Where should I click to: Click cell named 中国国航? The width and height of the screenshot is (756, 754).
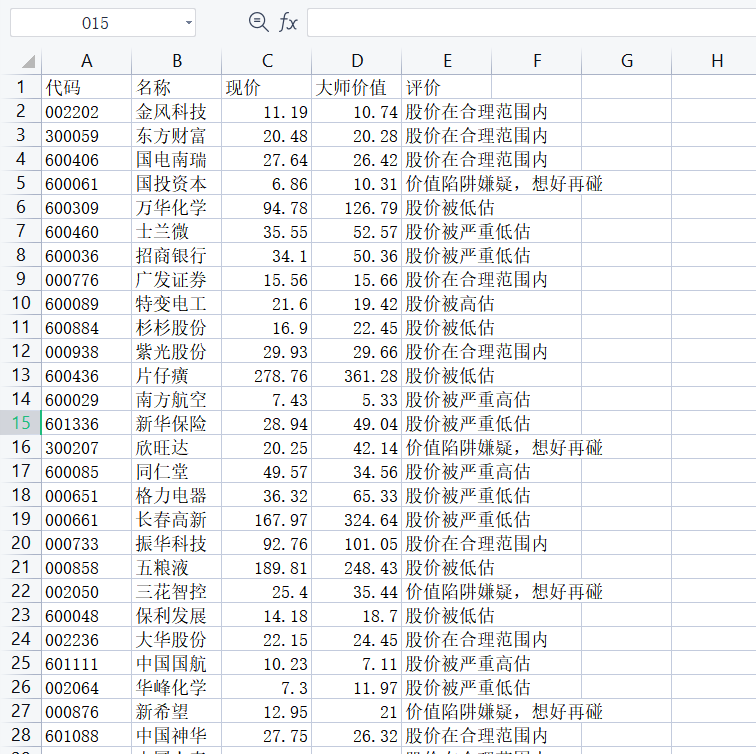click(176, 663)
